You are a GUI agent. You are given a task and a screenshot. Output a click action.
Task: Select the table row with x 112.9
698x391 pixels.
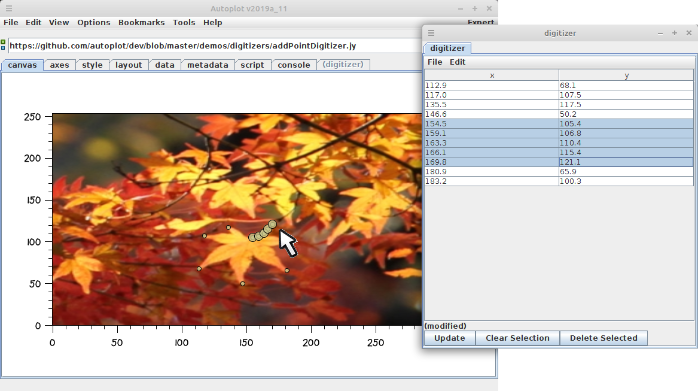click(559, 85)
